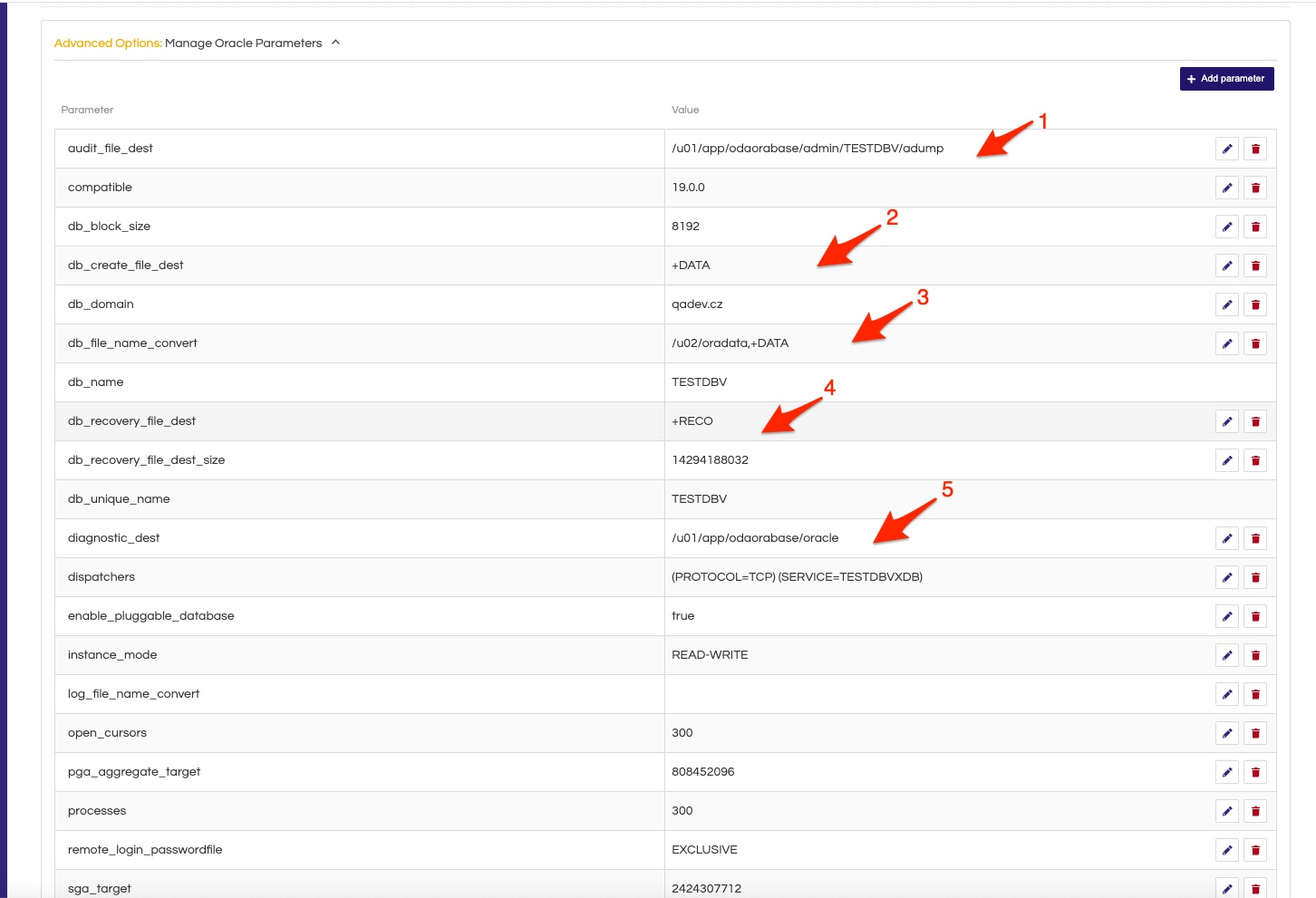Viewport: 1316px width, 898px height.
Task: Edit the db_recovery_file_dest parameter
Action: click(x=1226, y=421)
